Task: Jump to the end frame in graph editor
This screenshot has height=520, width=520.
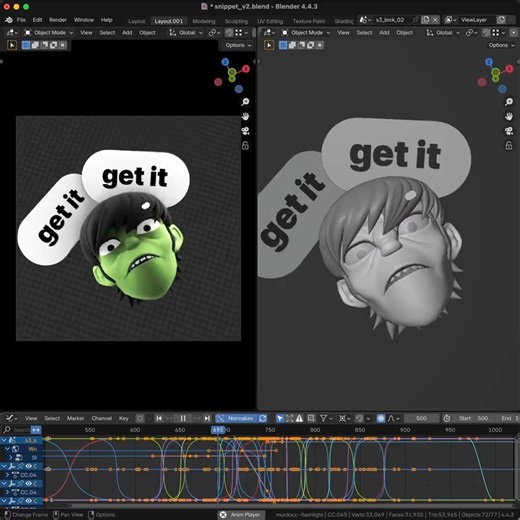Action: click(x=207, y=418)
